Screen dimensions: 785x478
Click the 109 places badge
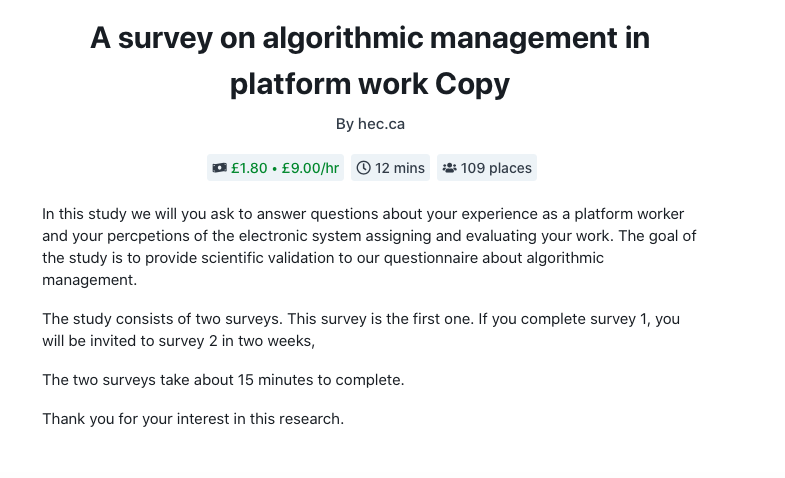click(487, 168)
